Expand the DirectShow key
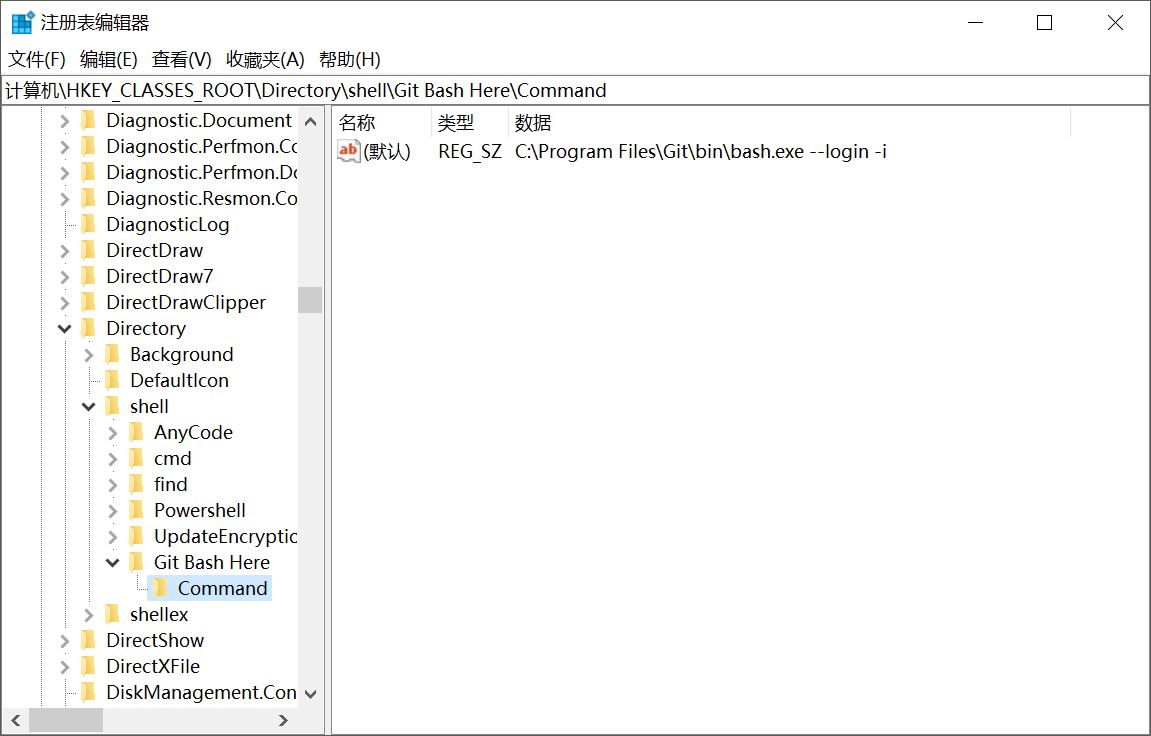Image resolution: width=1151 pixels, height=736 pixels. point(65,640)
